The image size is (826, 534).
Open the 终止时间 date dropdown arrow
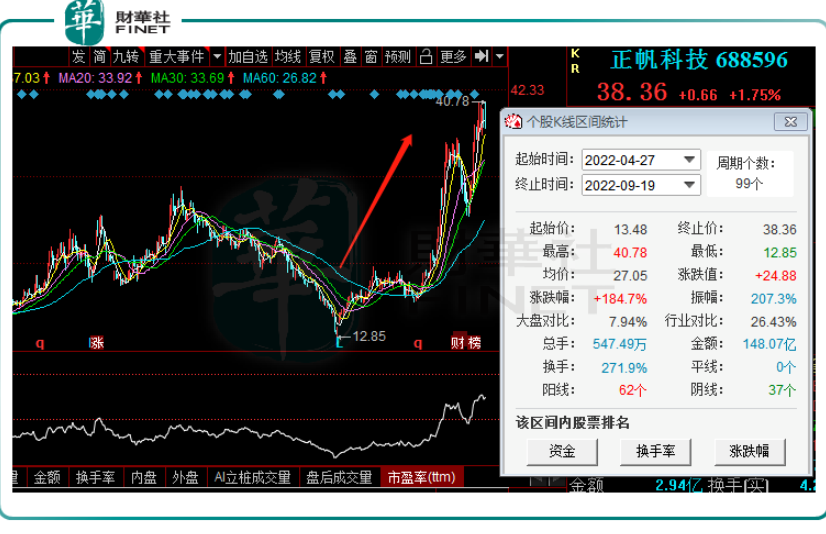pyautogui.click(x=689, y=185)
